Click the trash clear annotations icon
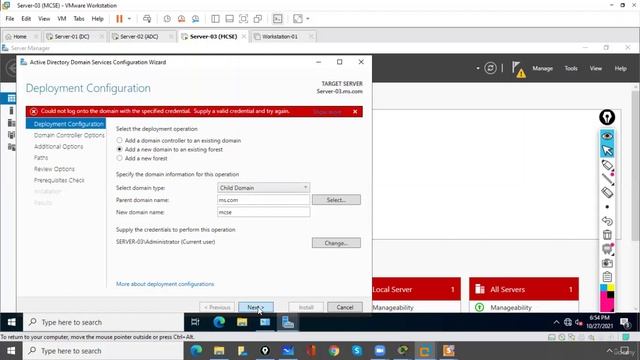640x360 pixels. [x=607, y=235]
